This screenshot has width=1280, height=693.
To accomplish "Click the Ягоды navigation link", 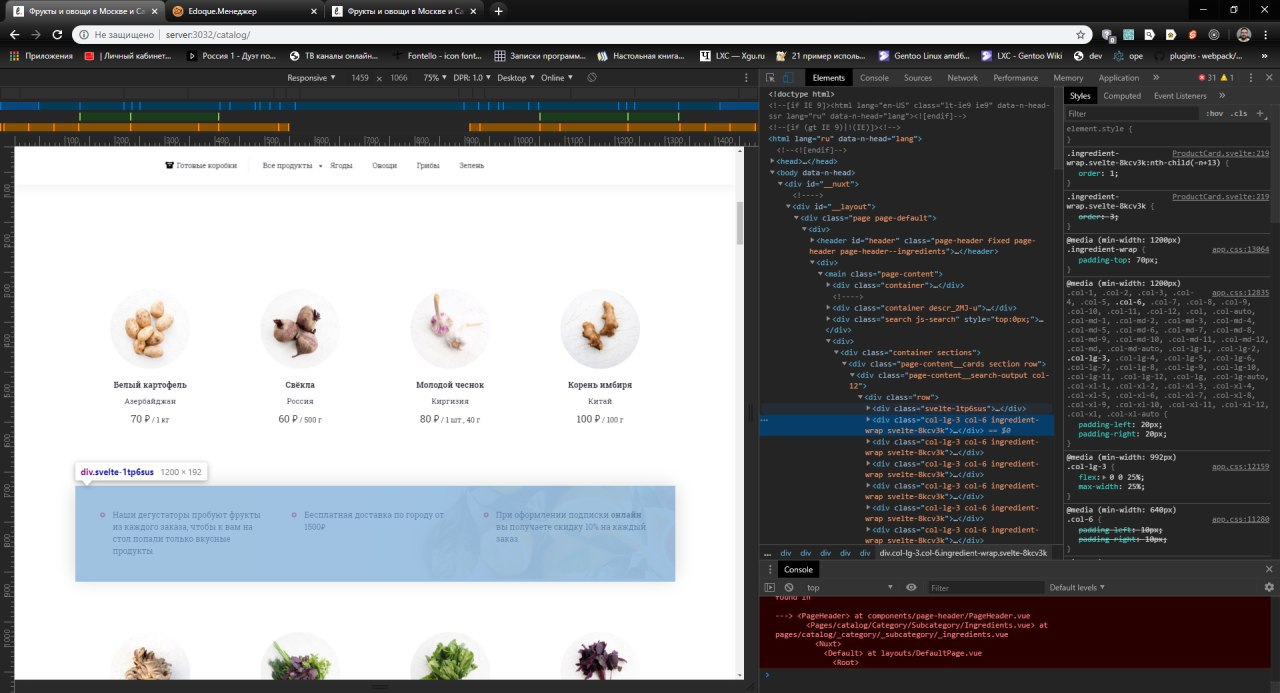I will coord(341,165).
